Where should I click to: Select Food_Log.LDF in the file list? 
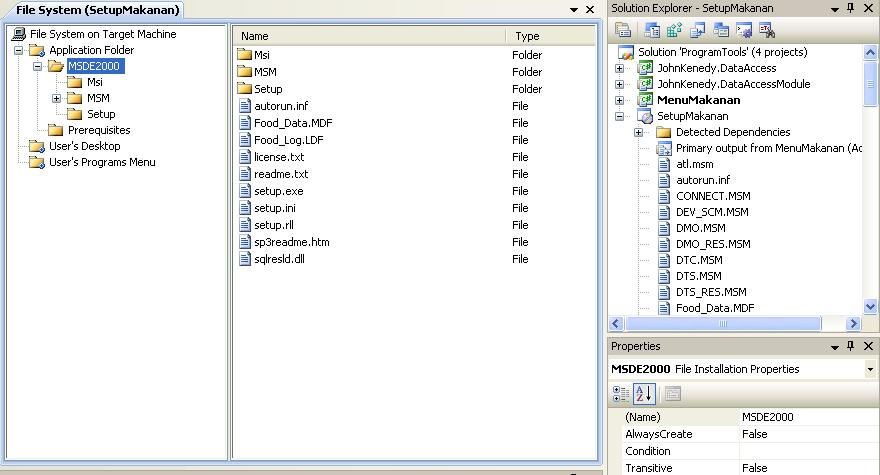[x=288, y=140]
